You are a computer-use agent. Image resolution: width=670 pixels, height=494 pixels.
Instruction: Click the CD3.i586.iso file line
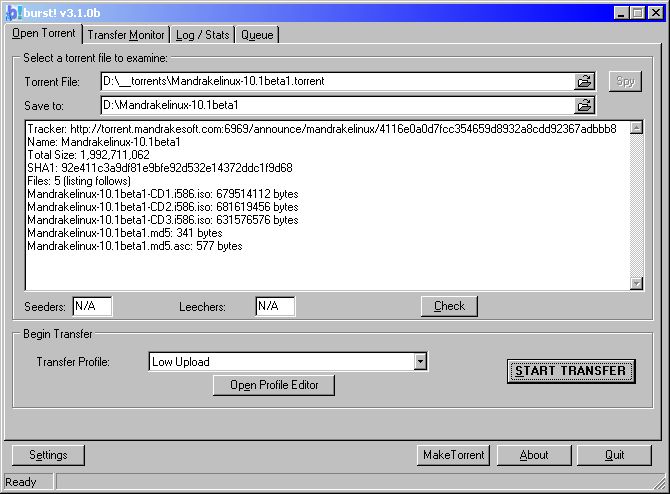[163, 220]
